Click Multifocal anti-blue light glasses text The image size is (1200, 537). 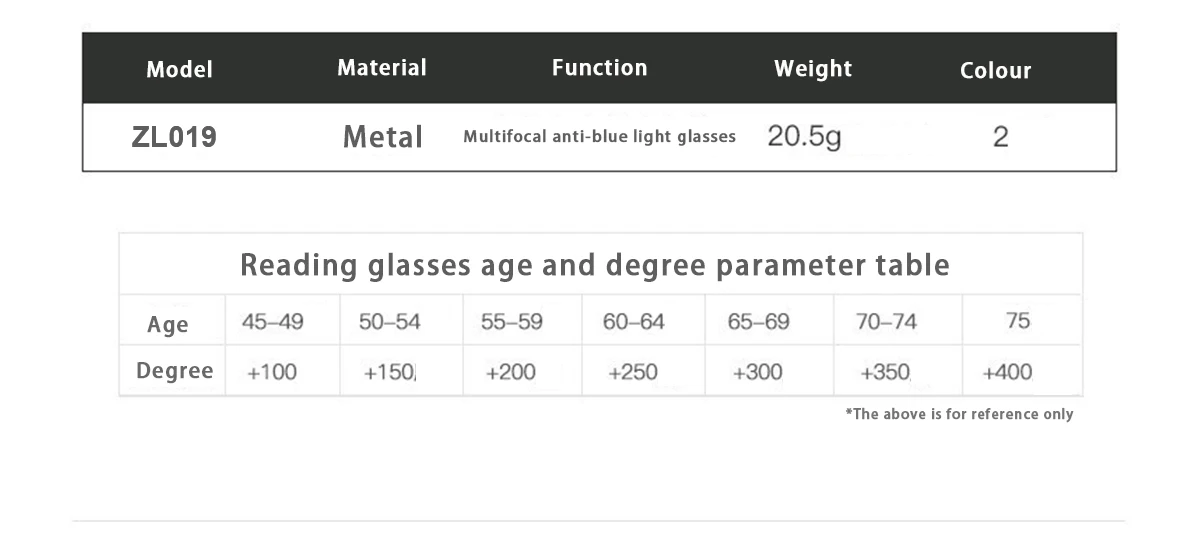tap(599, 137)
